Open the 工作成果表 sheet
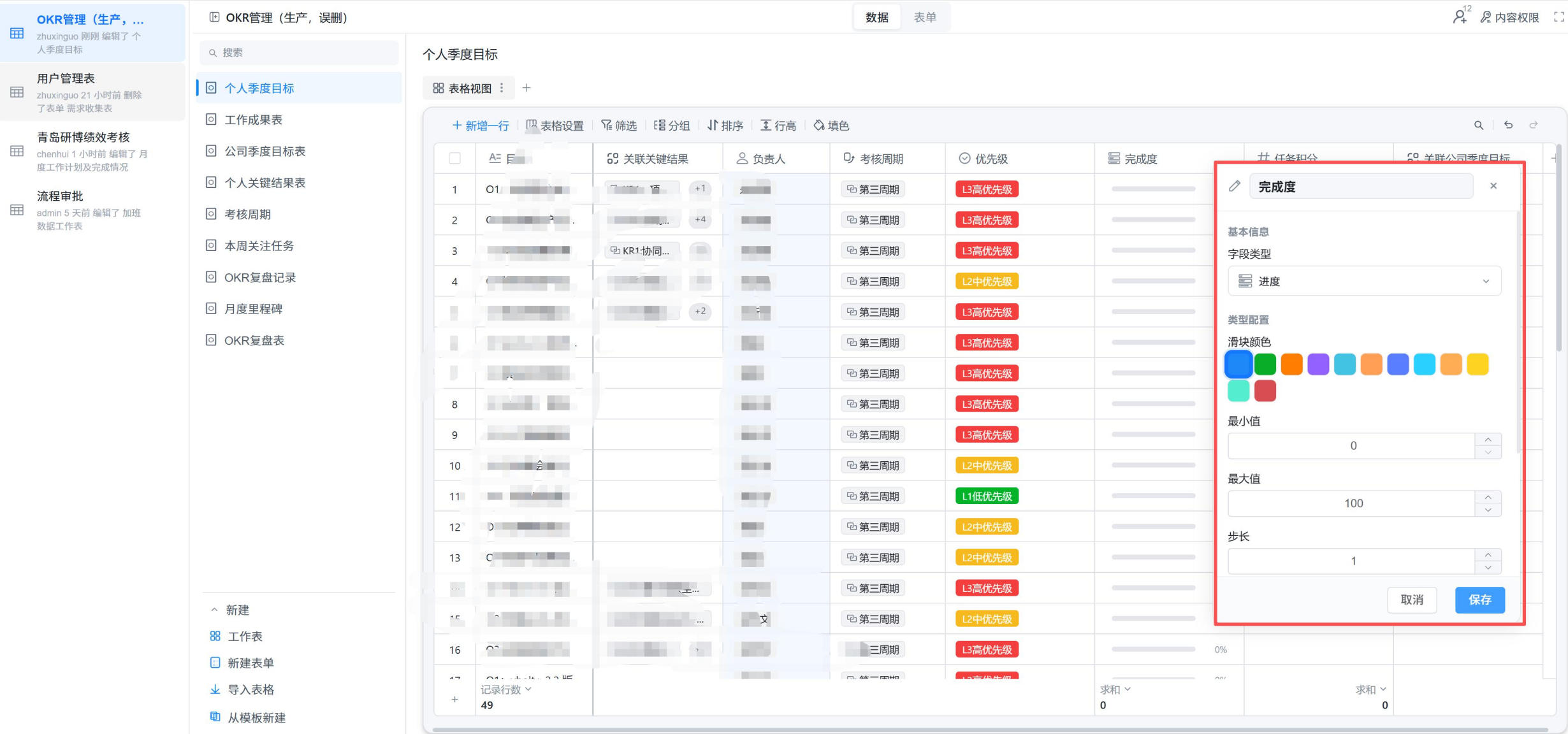Image resolution: width=1568 pixels, height=734 pixels. [253, 120]
